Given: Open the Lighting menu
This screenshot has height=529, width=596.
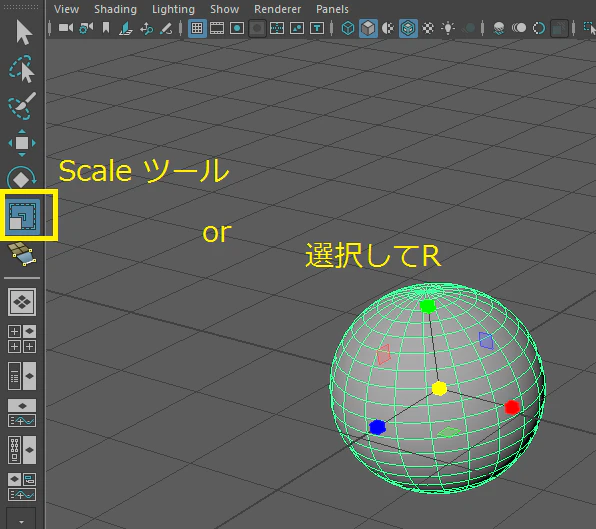Looking at the screenshot, I should click(173, 9).
